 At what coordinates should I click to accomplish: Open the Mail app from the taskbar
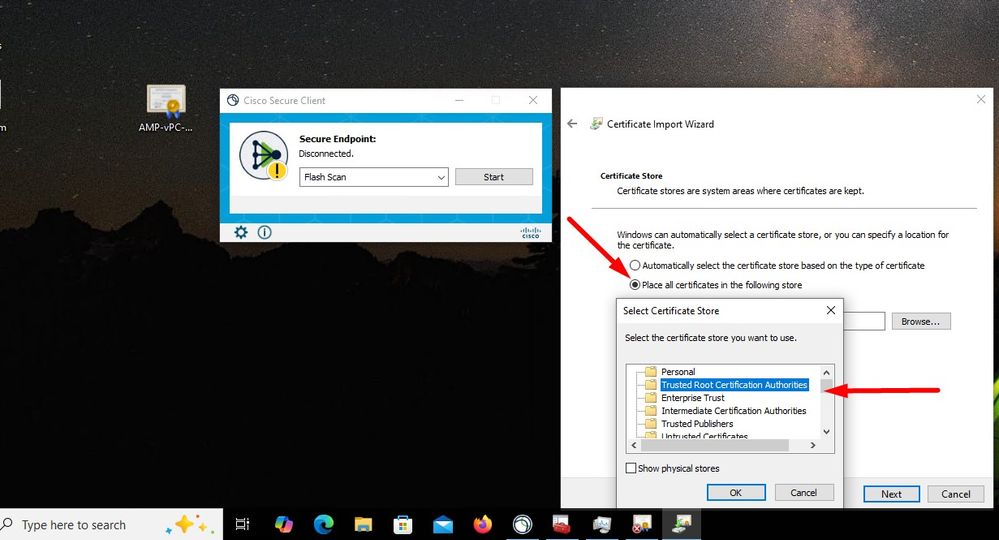pos(443,525)
